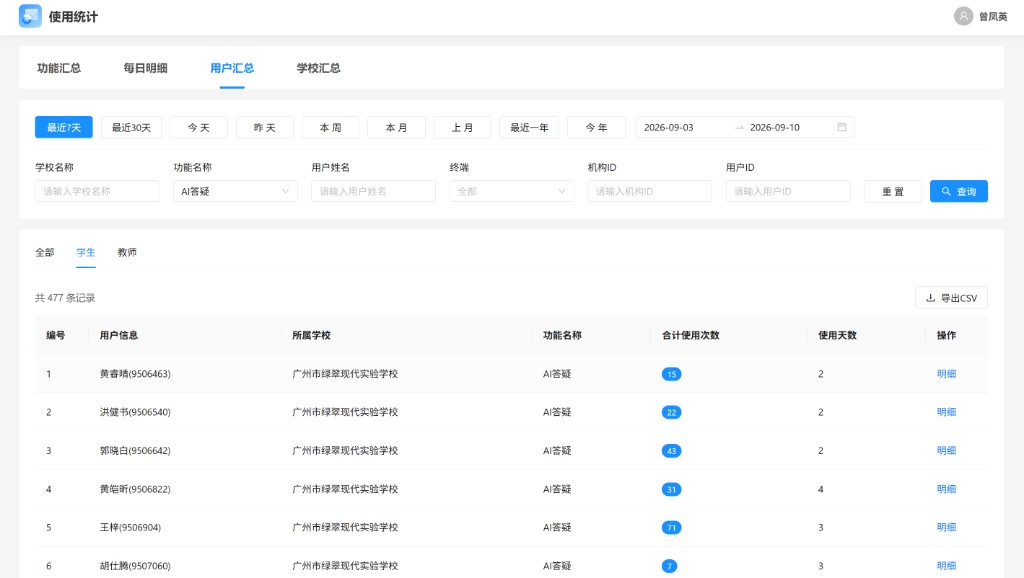Focus the 用户ID input field
The image size is (1024, 578).
click(x=788, y=191)
